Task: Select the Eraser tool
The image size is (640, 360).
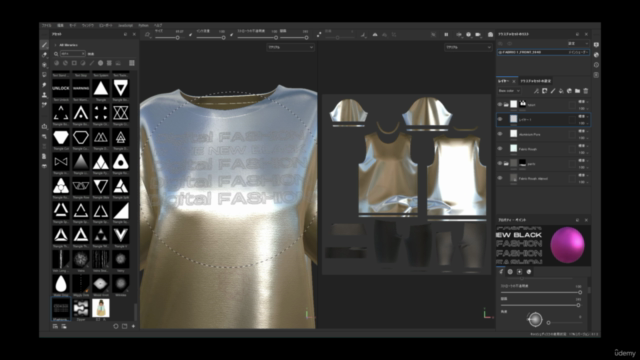Action: click(44, 55)
